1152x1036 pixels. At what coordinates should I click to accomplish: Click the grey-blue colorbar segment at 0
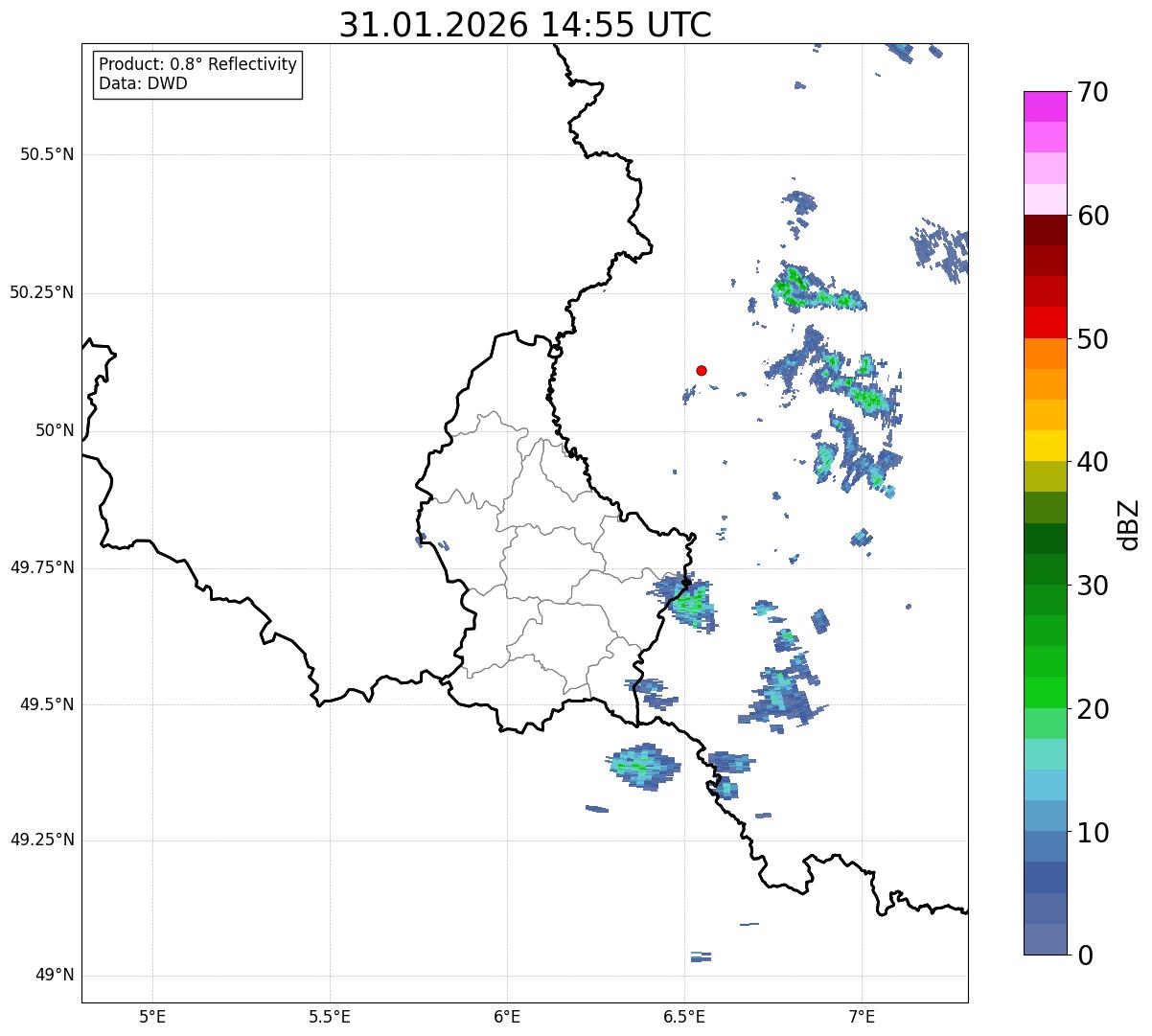(x=1046, y=939)
